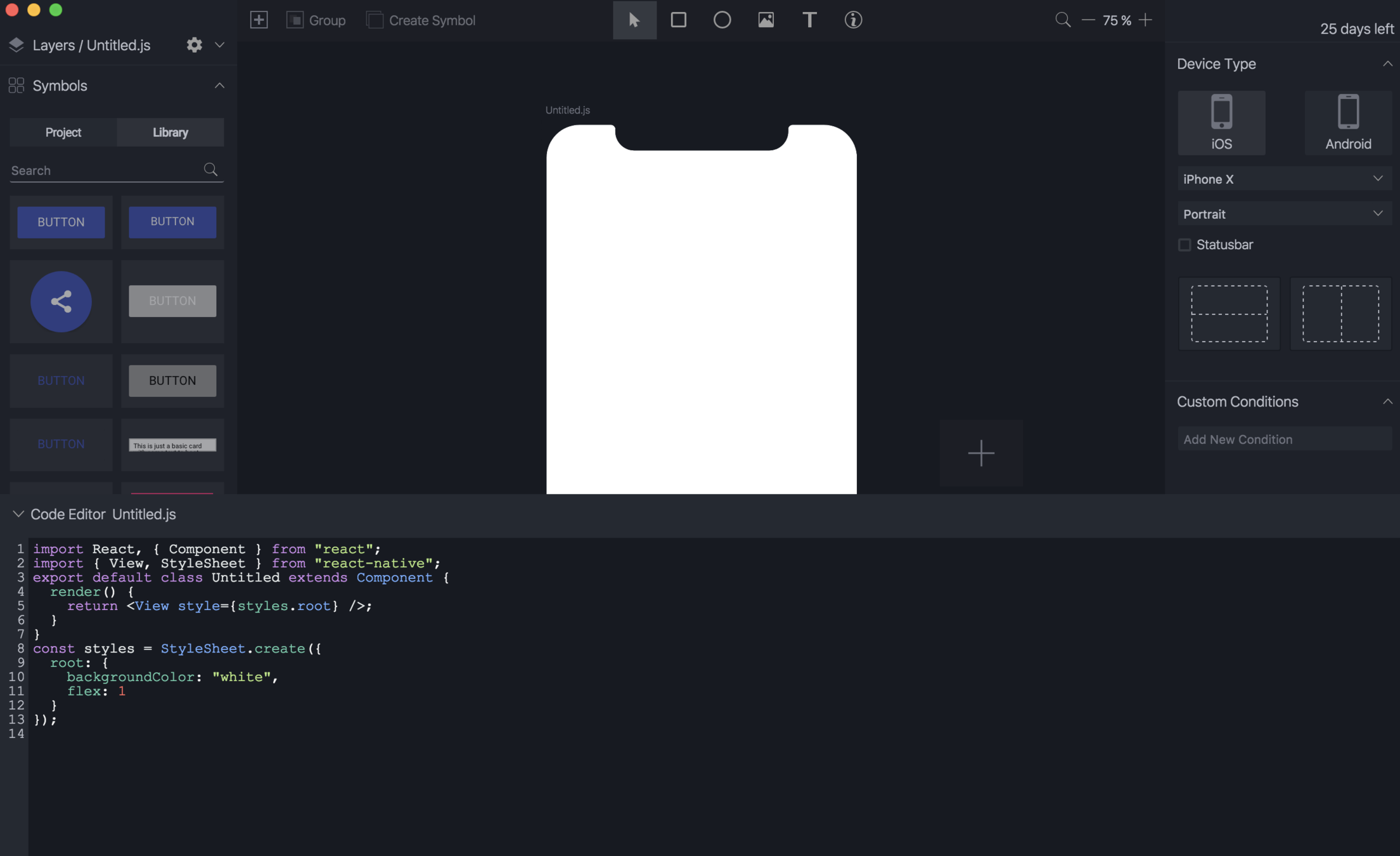Select the Image tool

coord(766,20)
